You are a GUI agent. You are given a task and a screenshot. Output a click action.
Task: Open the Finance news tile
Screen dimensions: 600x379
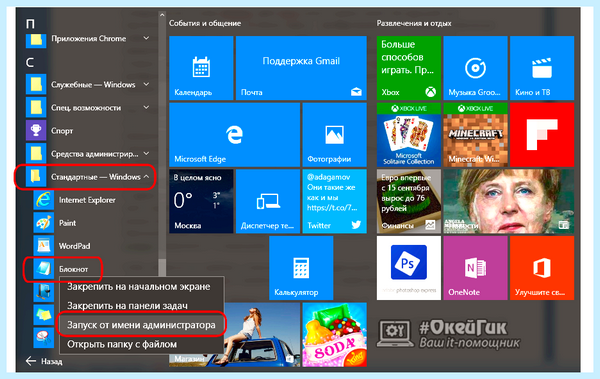tap(409, 201)
